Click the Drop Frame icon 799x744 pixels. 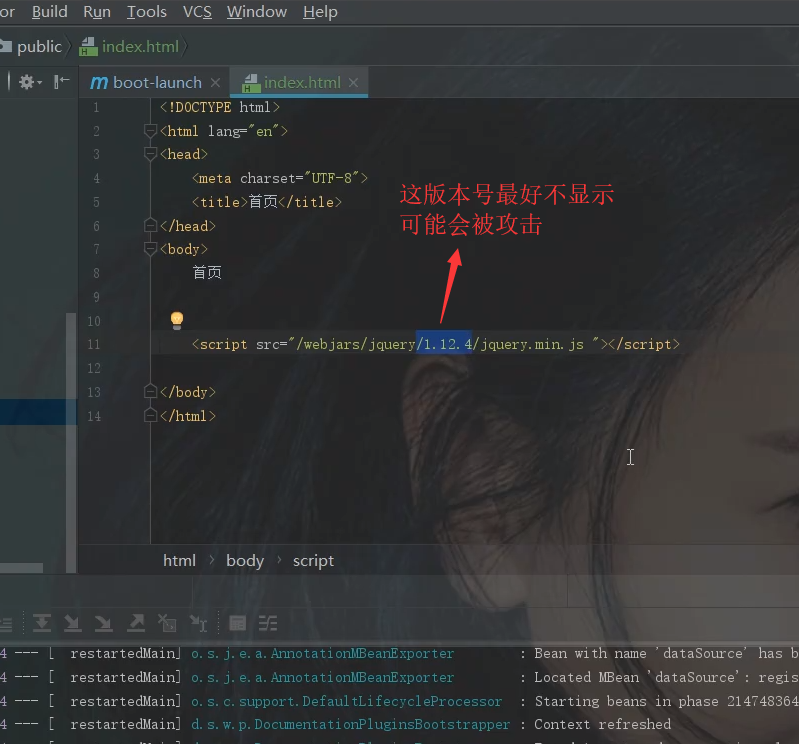tap(167, 623)
